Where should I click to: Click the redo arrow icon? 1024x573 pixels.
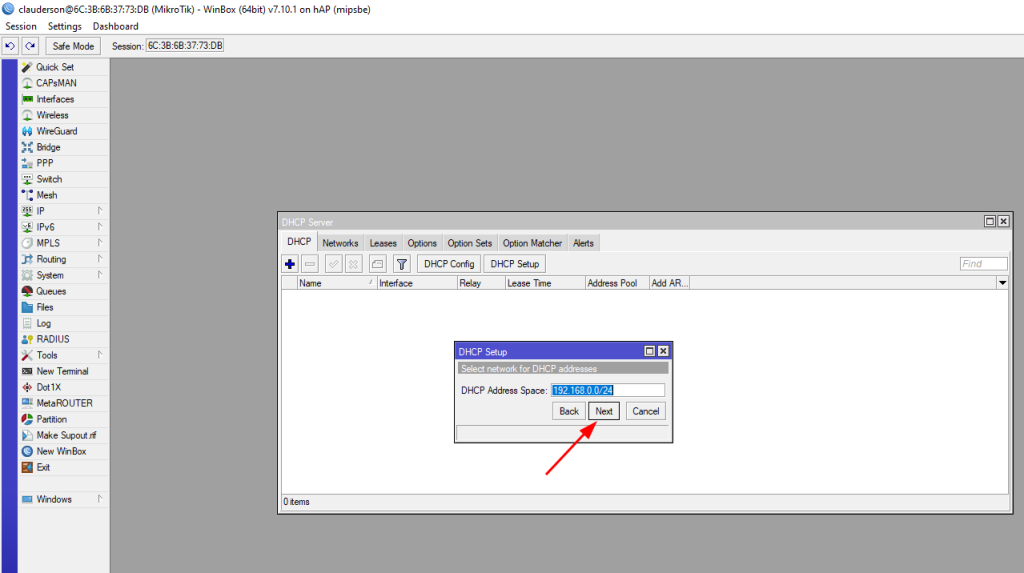click(x=30, y=46)
